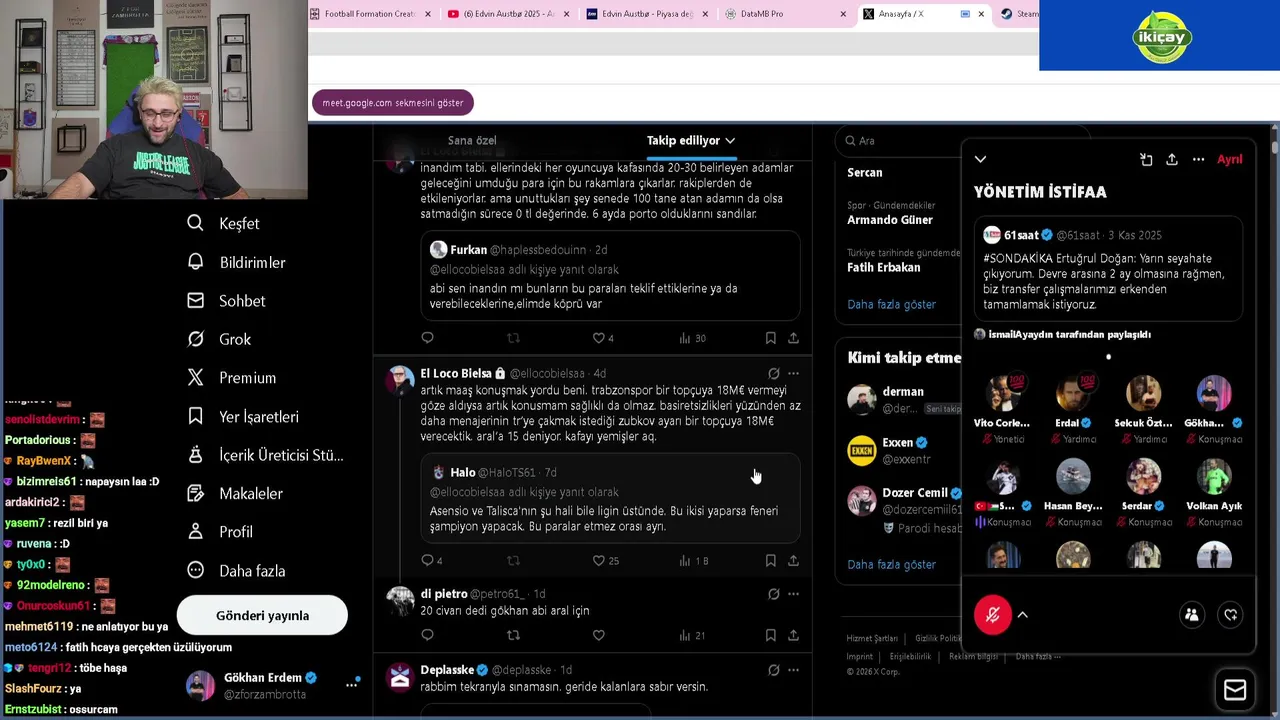Open Volkan Ayık speaker avatar
The height and width of the screenshot is (720, 1280).
[1213, 477]
